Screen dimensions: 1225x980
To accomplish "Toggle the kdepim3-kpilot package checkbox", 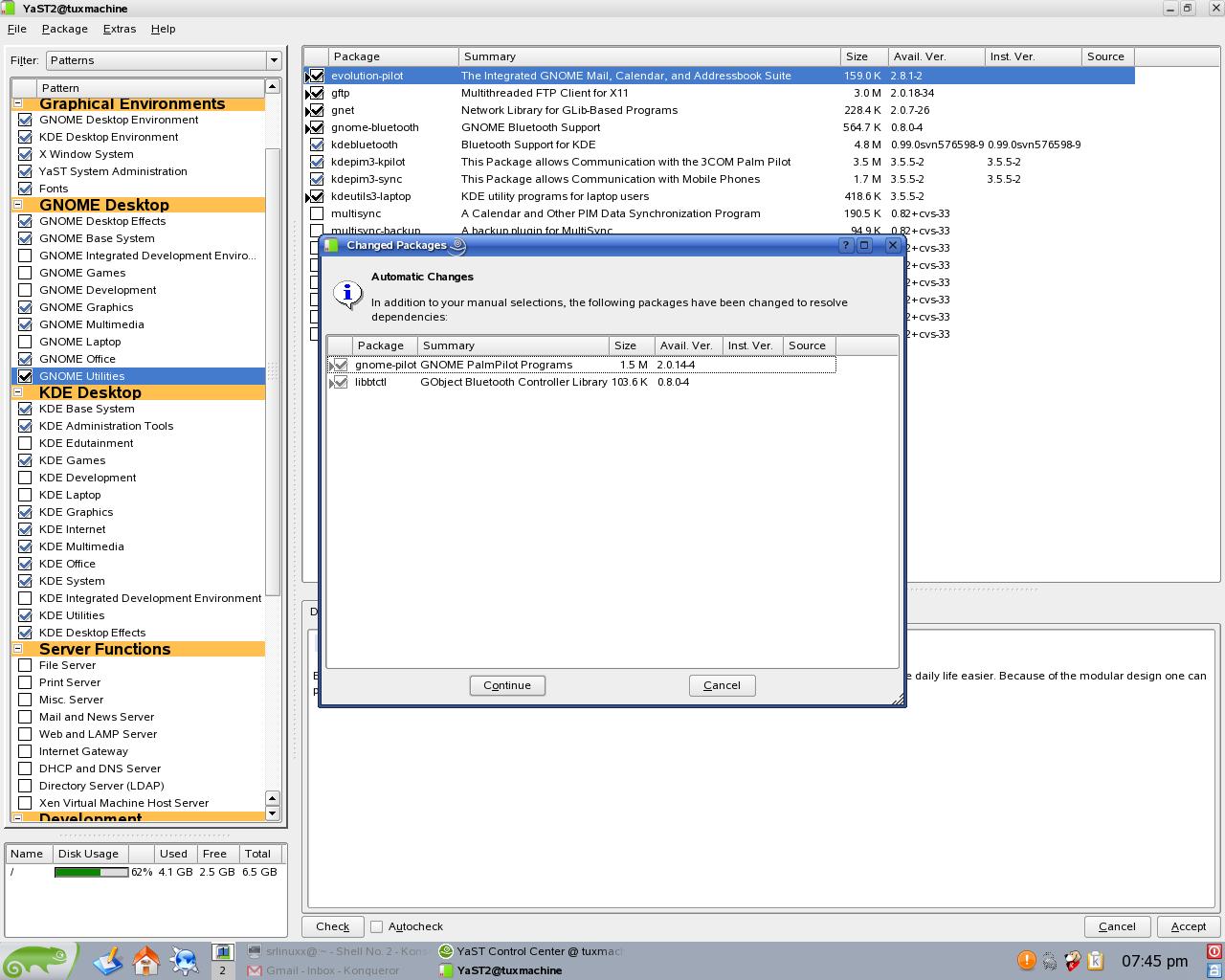I will tap(317, 162).
